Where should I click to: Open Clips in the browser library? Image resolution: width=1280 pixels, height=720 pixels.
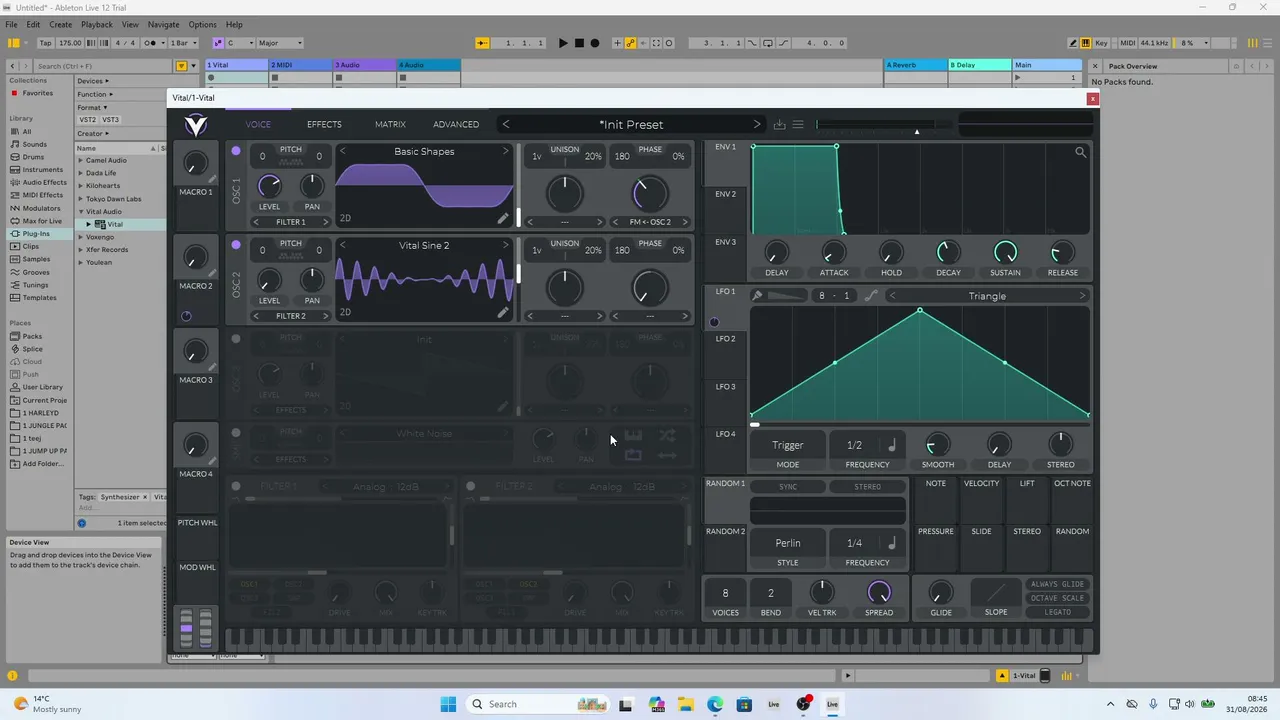tap(31, 246)
